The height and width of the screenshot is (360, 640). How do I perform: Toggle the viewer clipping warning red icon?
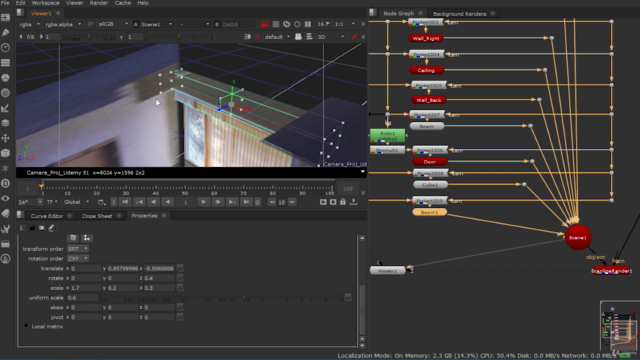[265, 24]
